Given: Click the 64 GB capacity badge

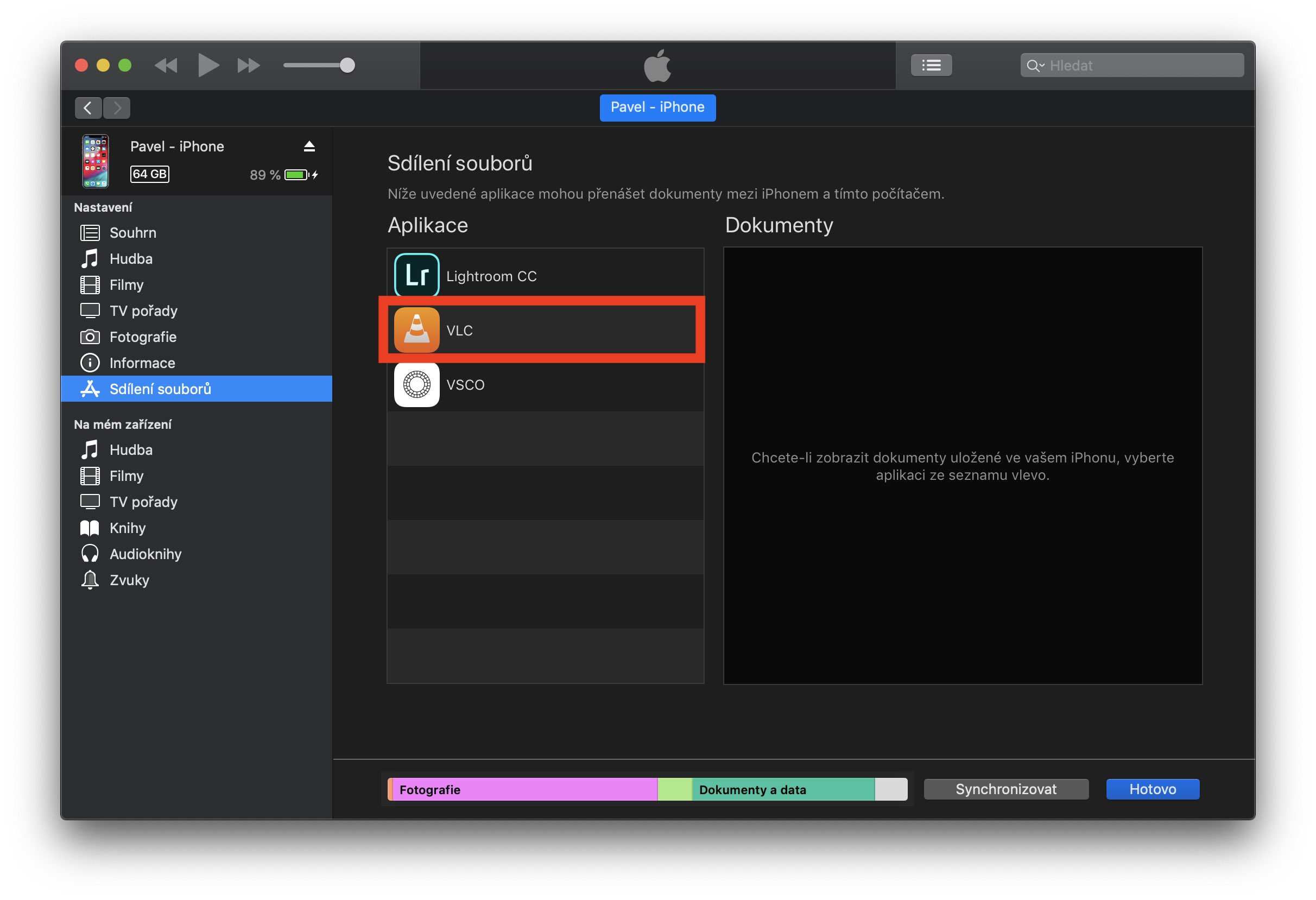Looking at the screenshot, I should pos(149,174).
